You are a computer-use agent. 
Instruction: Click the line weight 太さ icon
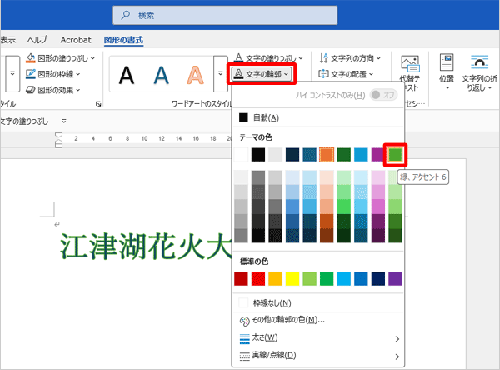click(244, 339)
